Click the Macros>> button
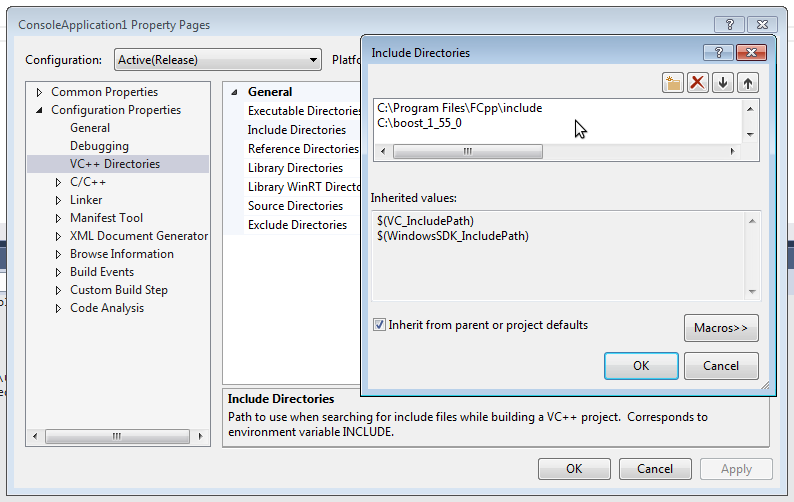The height and width of the screenshot is (502, 794). click(720, 328)
